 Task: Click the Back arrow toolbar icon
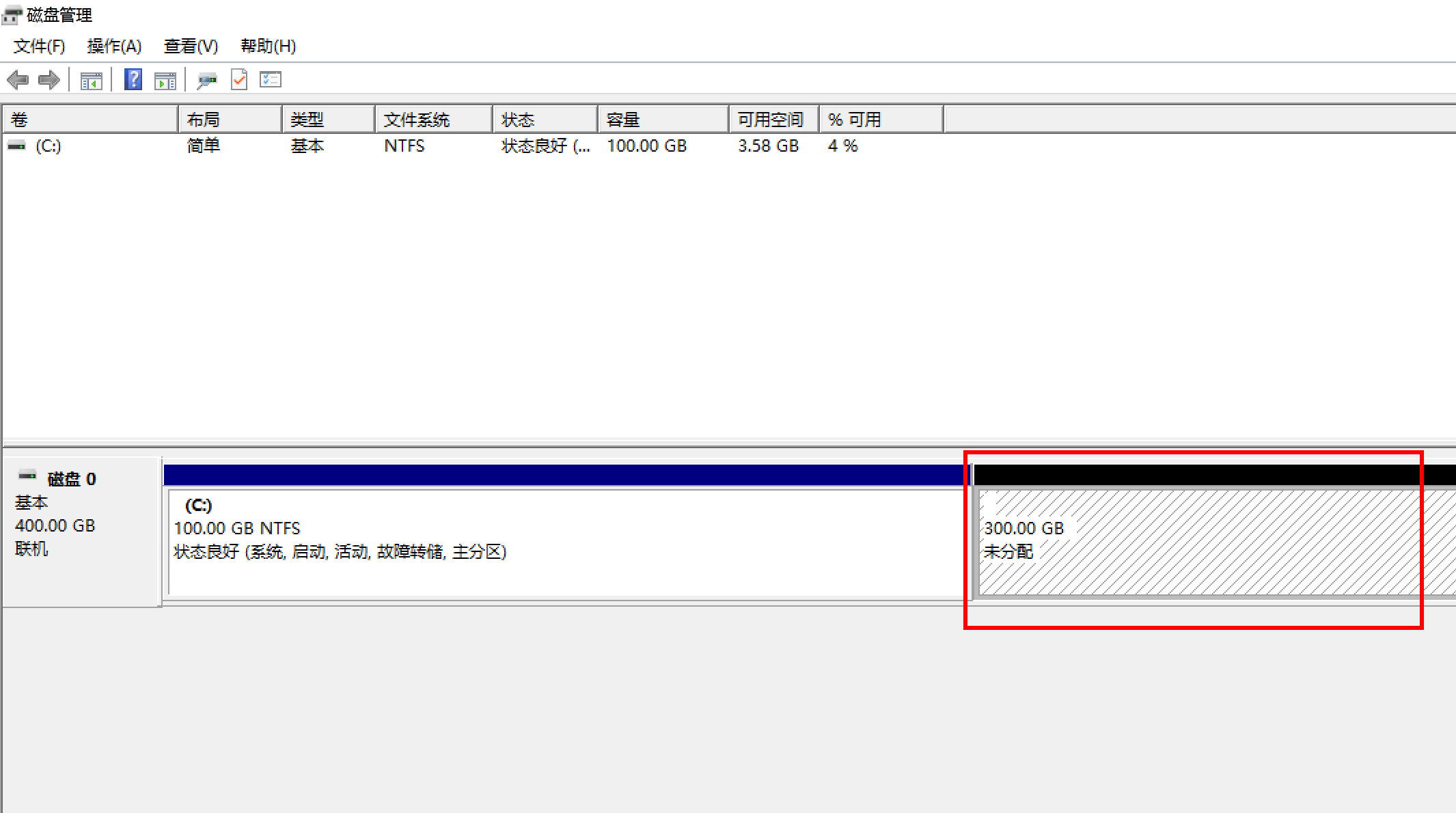18,80
